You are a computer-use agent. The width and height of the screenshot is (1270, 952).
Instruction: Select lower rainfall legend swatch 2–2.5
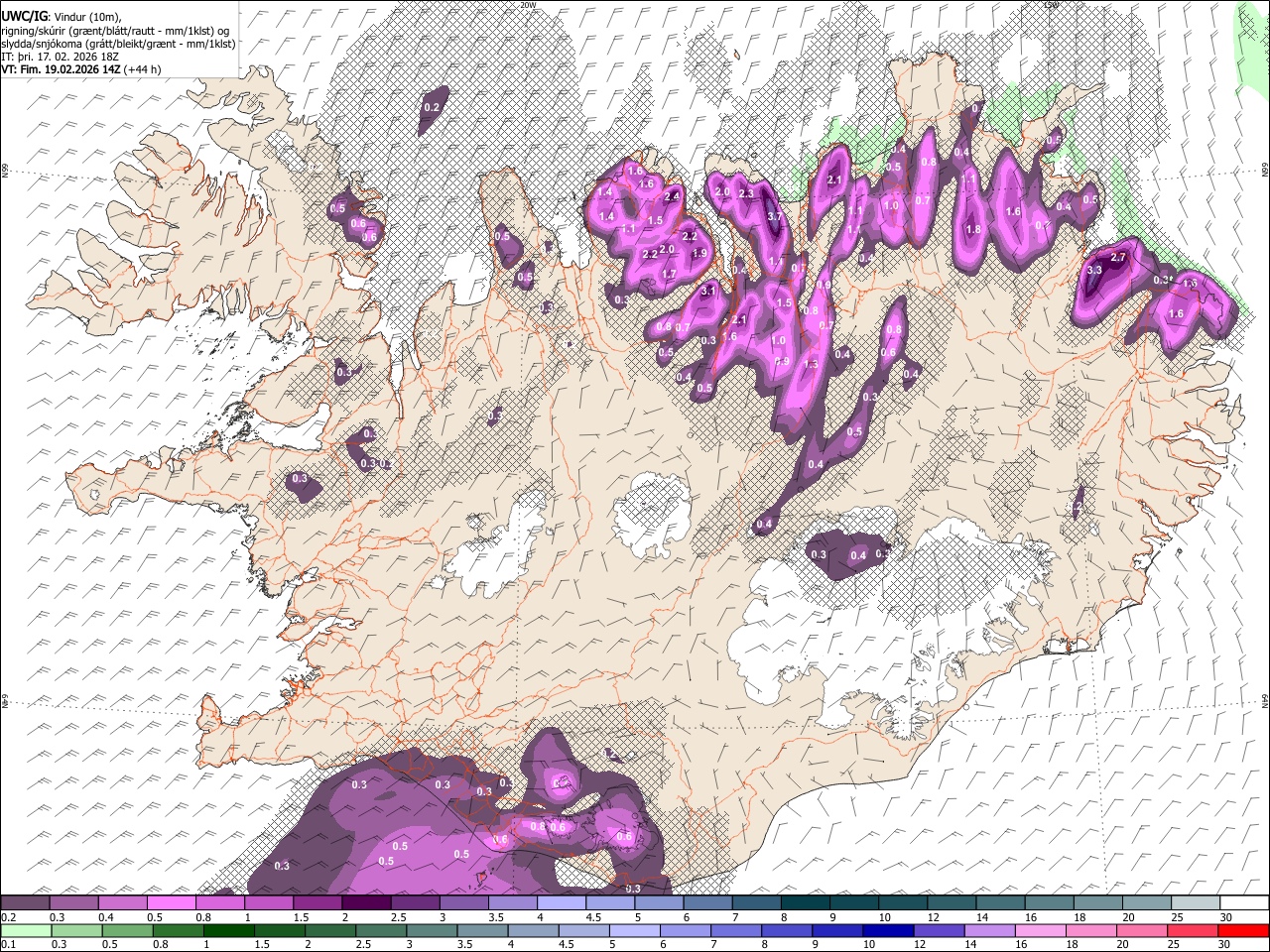tap(330, 930)
